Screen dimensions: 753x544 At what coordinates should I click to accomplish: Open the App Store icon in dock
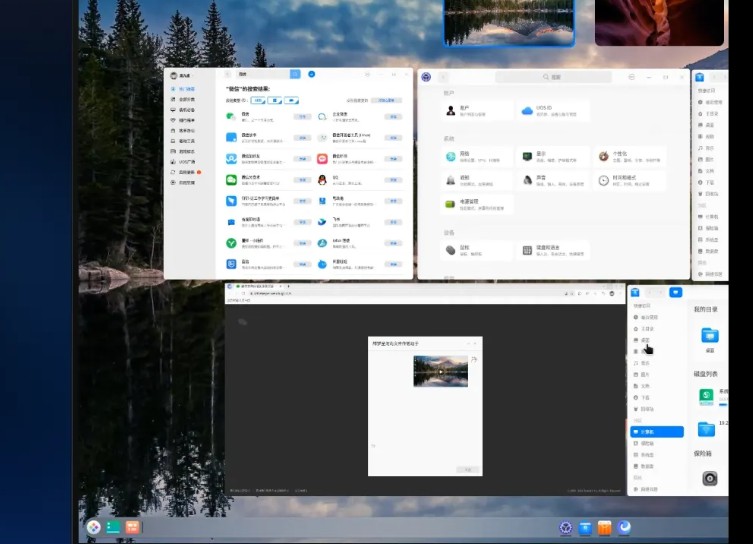[x=585, y=528]
